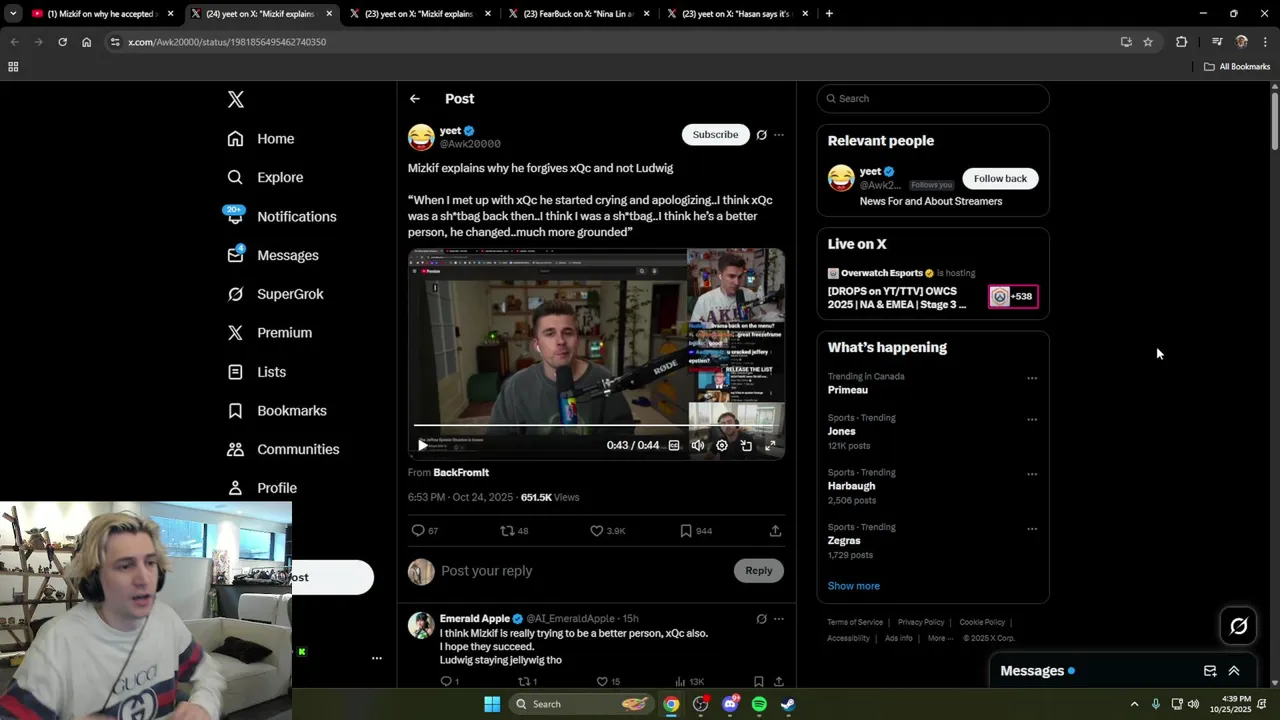Toggle captions on the video player
Image resolution: width=1280 pixels, height=720 pixels.
674,446
